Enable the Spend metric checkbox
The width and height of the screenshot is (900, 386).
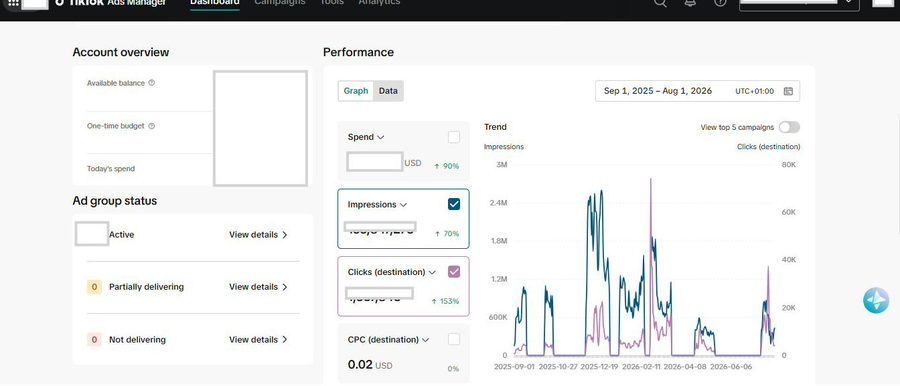coord(453,137)
